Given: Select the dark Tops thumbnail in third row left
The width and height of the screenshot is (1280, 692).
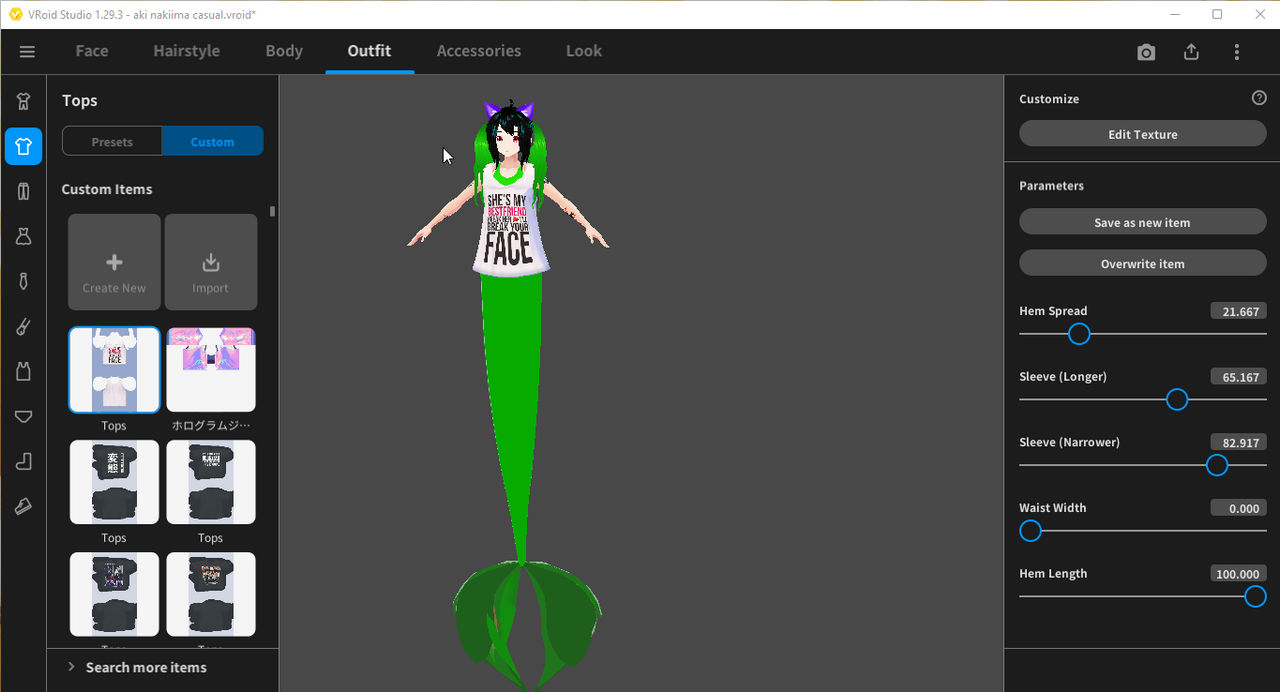Looking at the screenshot, I should pos(114,594).
